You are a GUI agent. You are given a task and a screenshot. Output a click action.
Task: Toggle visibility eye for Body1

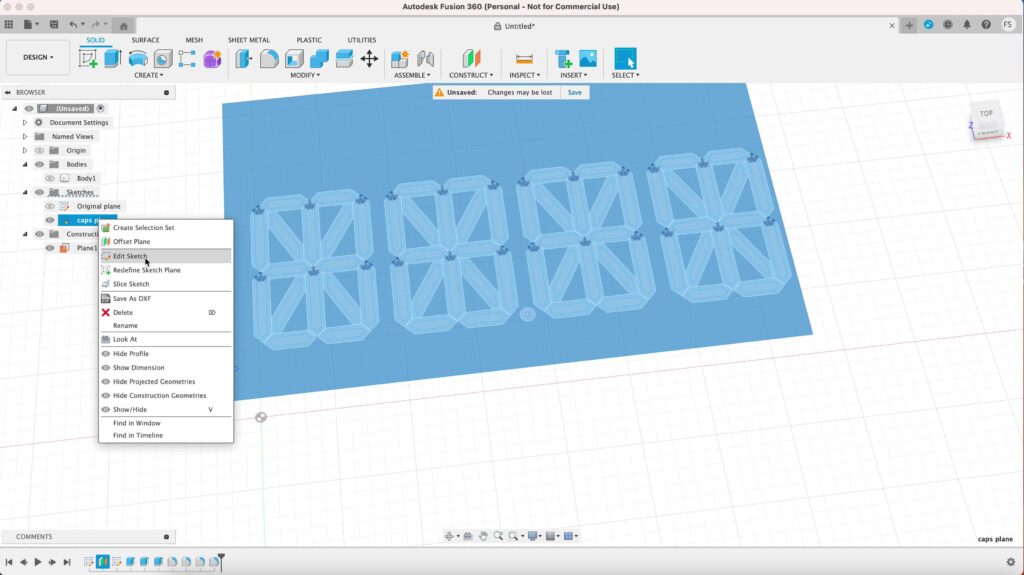tap(50, 178)
